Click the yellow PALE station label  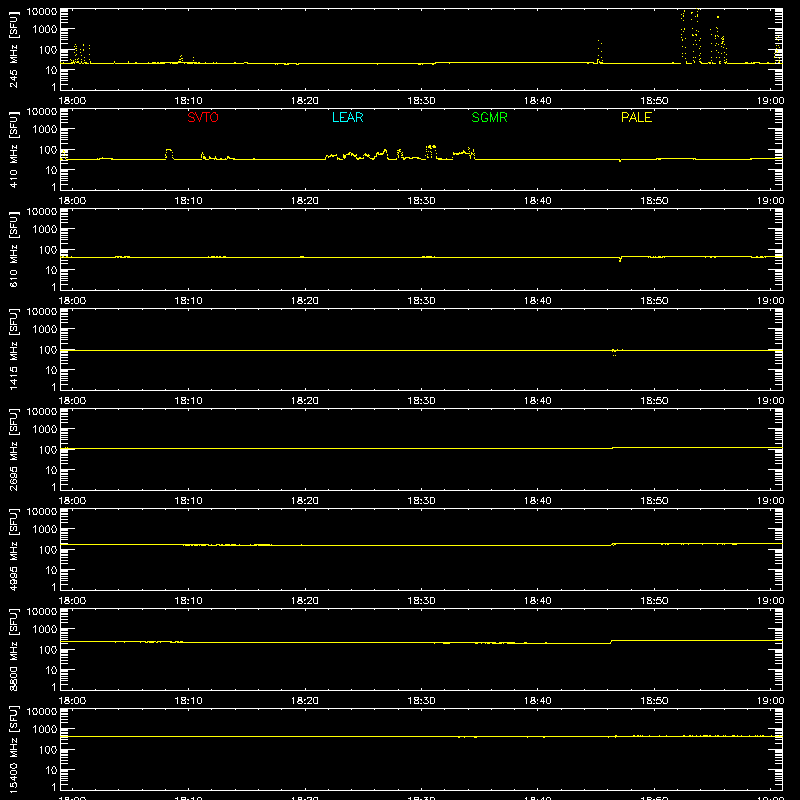(636, 117)
